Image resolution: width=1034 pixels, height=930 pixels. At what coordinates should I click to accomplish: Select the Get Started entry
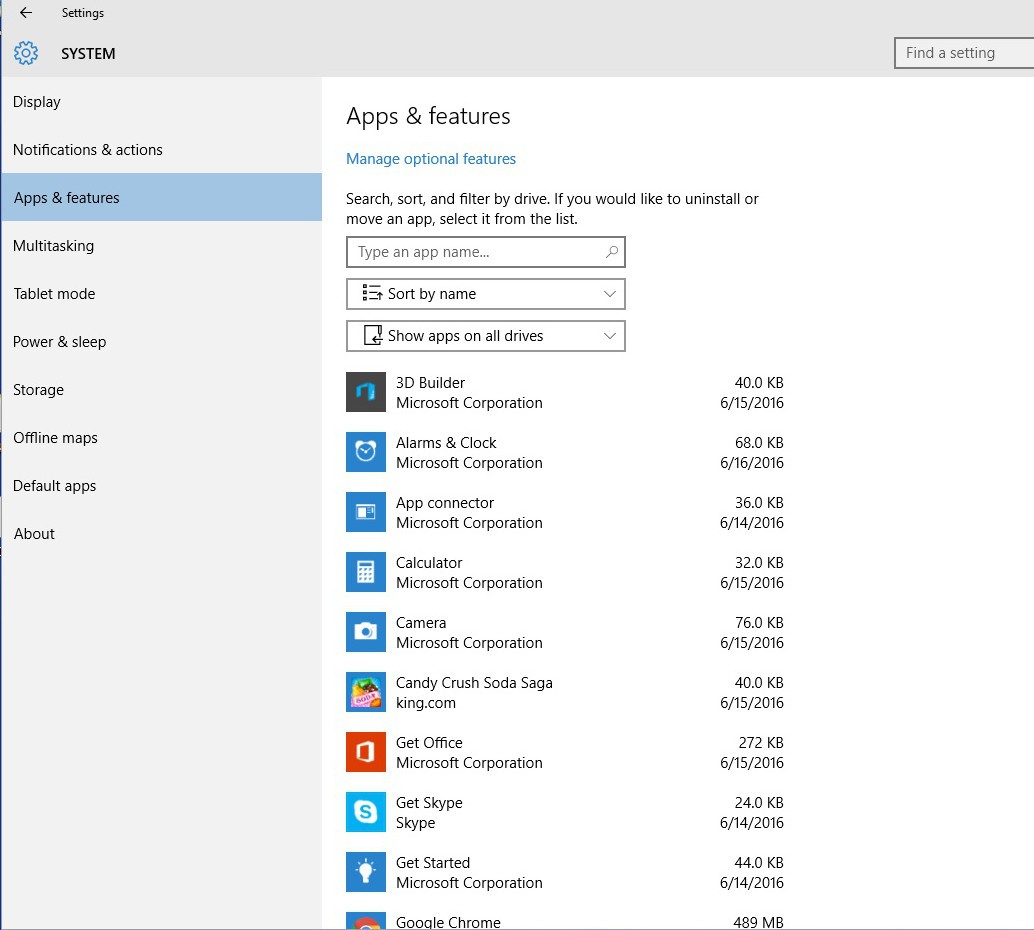565,873
